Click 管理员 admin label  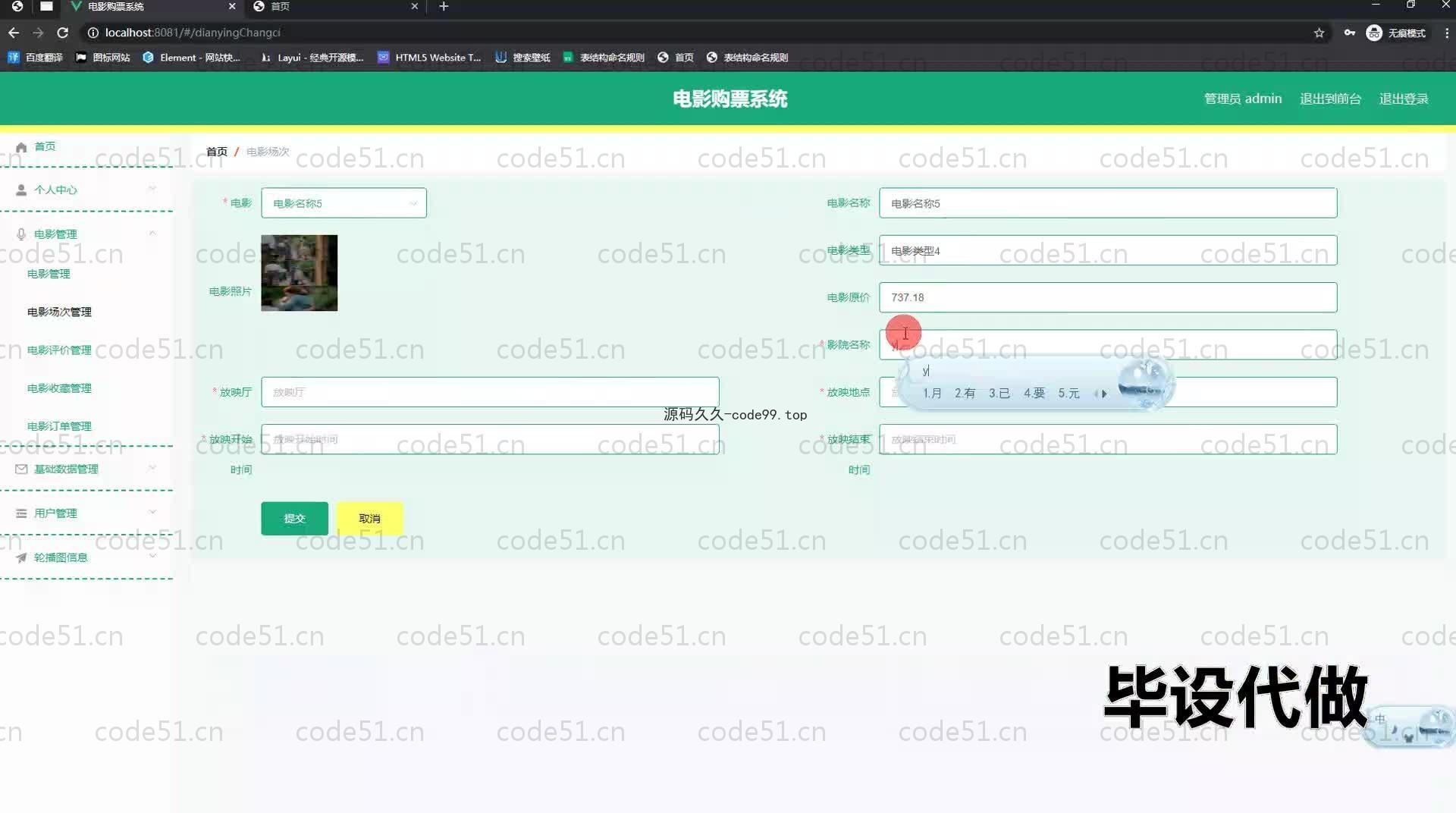(1242, 99)
